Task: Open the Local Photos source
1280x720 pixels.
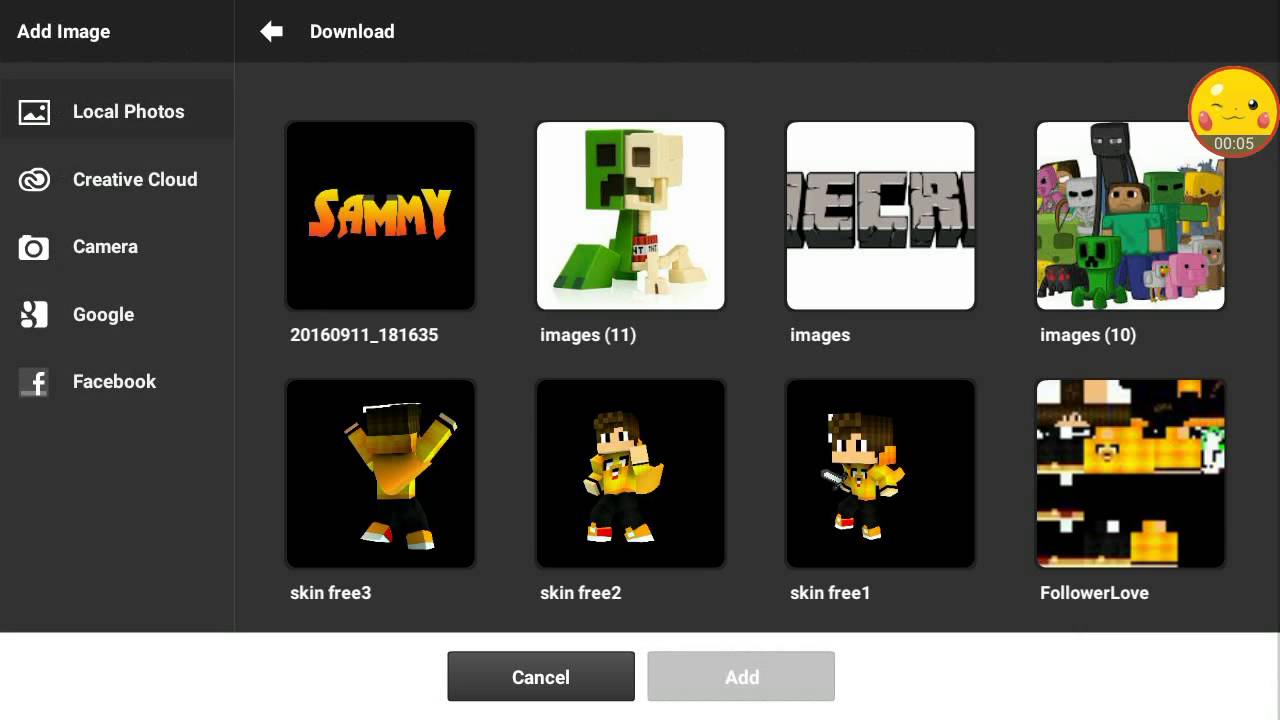Action: pos(116,112)
